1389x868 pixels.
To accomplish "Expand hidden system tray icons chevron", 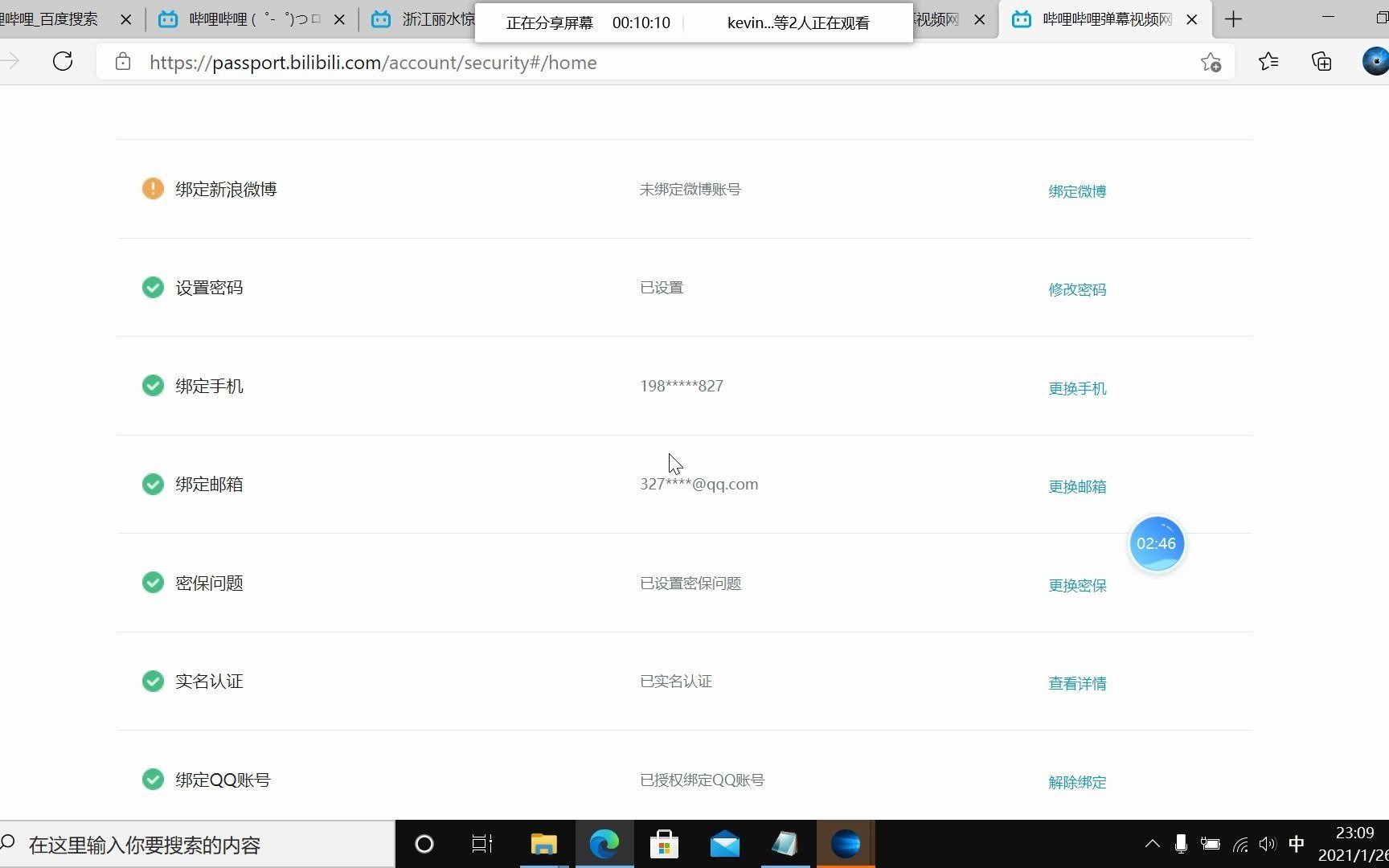I will click(1152, 844).
